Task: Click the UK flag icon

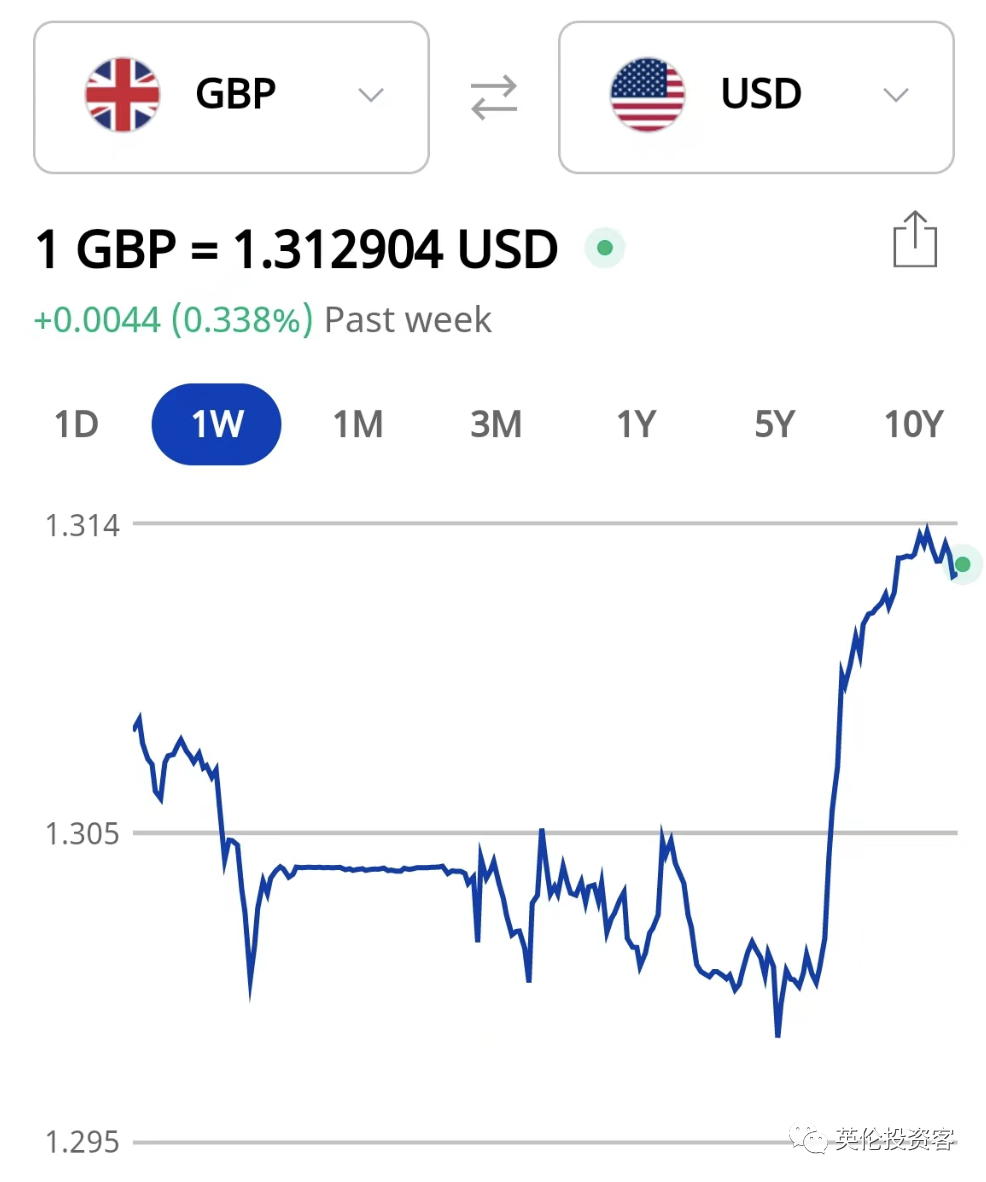Action: [122, 95]
